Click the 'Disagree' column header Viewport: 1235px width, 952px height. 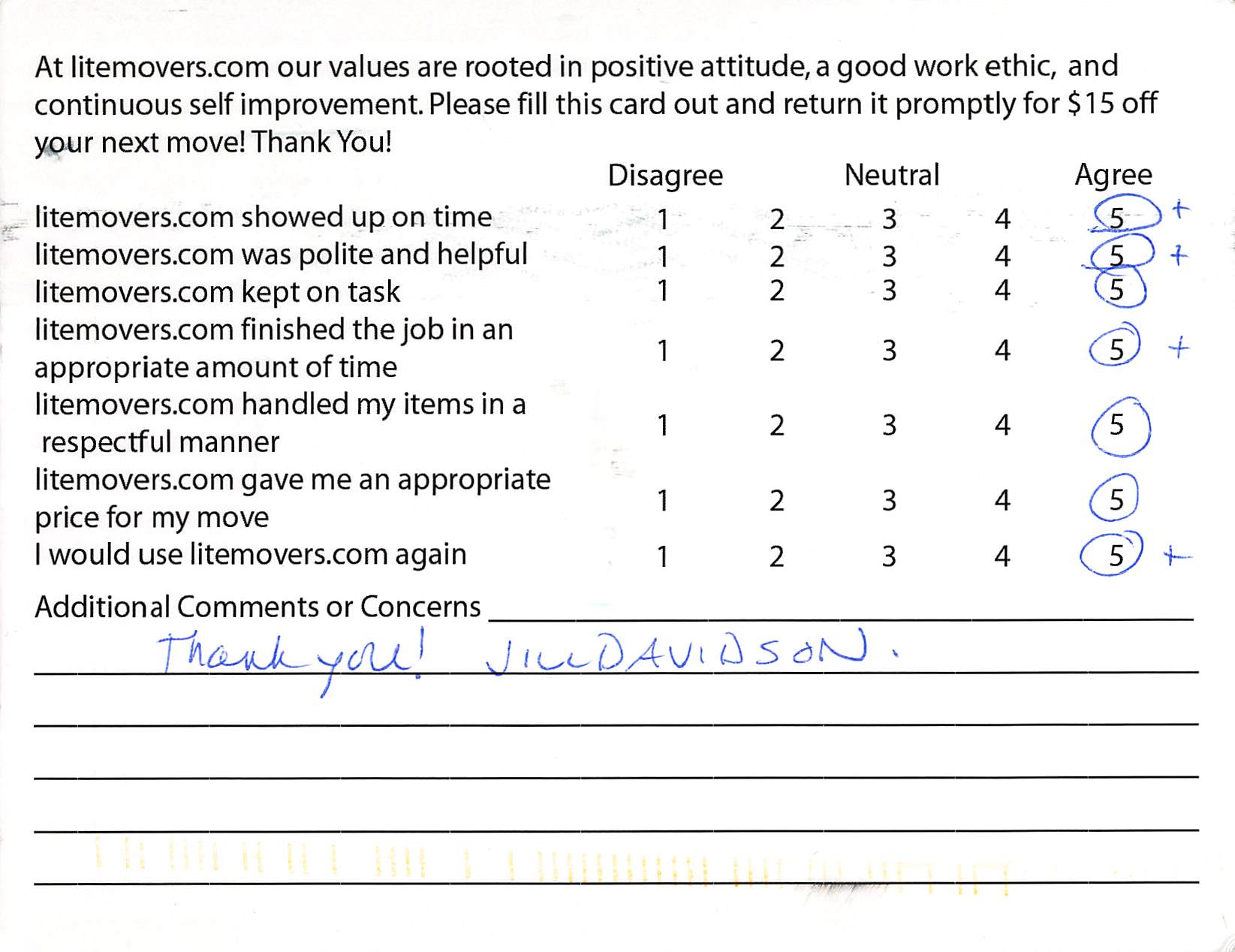pyautogui.click(x=665, y=176)
